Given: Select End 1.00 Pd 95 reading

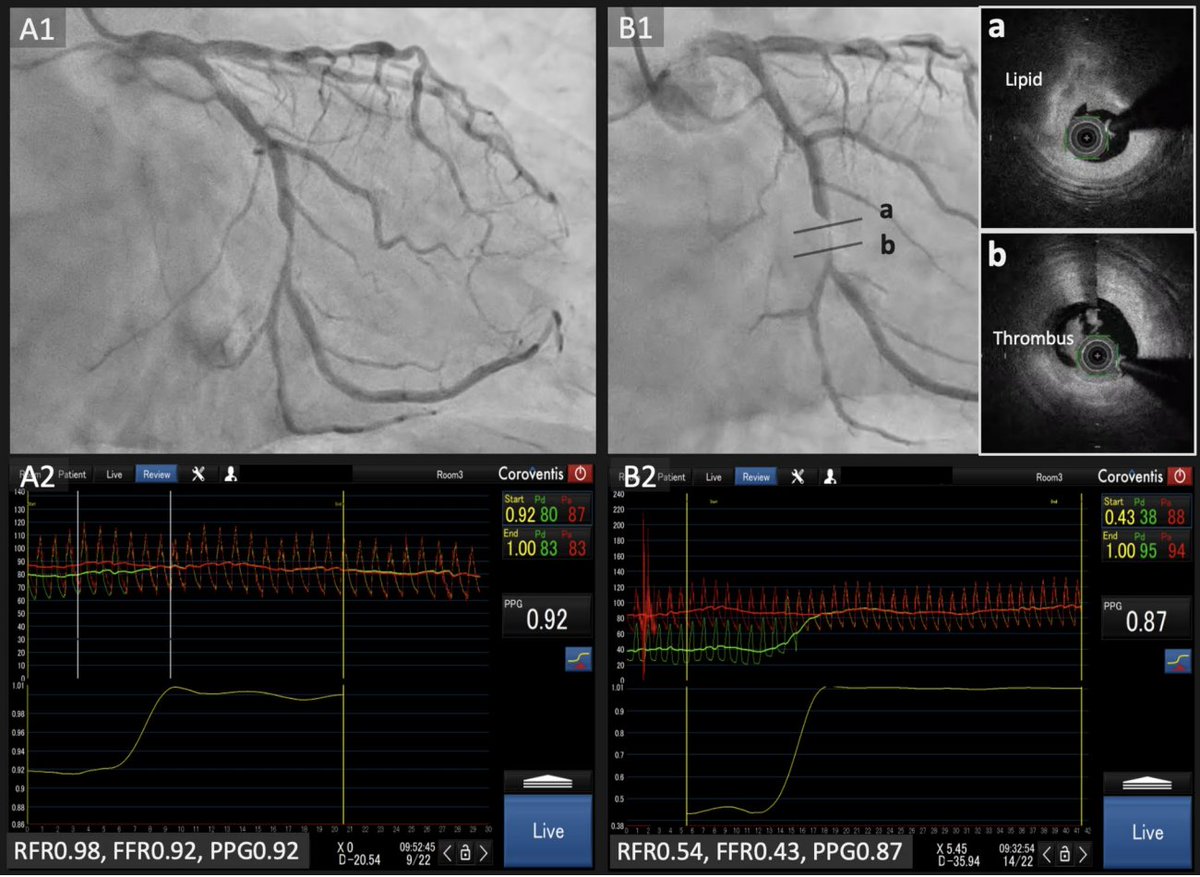Looking at the screenshot, I should (1147, 544).
